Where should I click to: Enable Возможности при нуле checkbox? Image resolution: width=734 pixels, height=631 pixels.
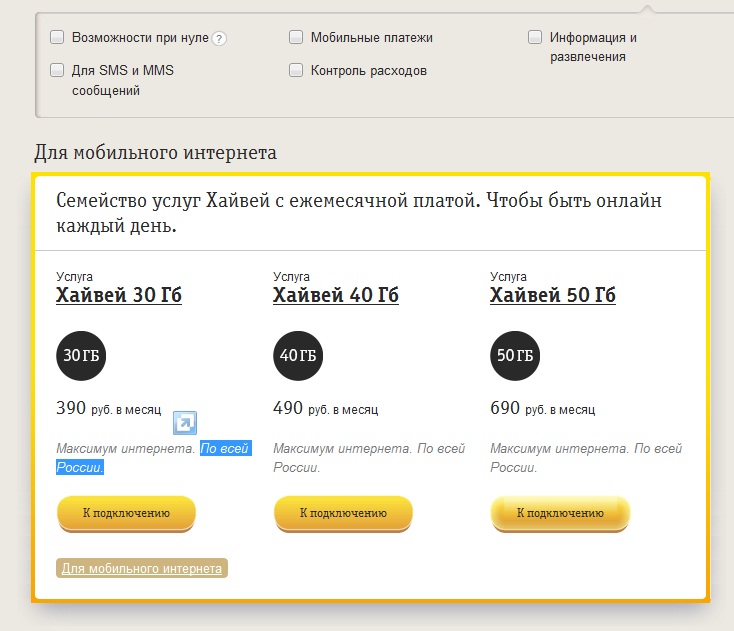[57, 37]
